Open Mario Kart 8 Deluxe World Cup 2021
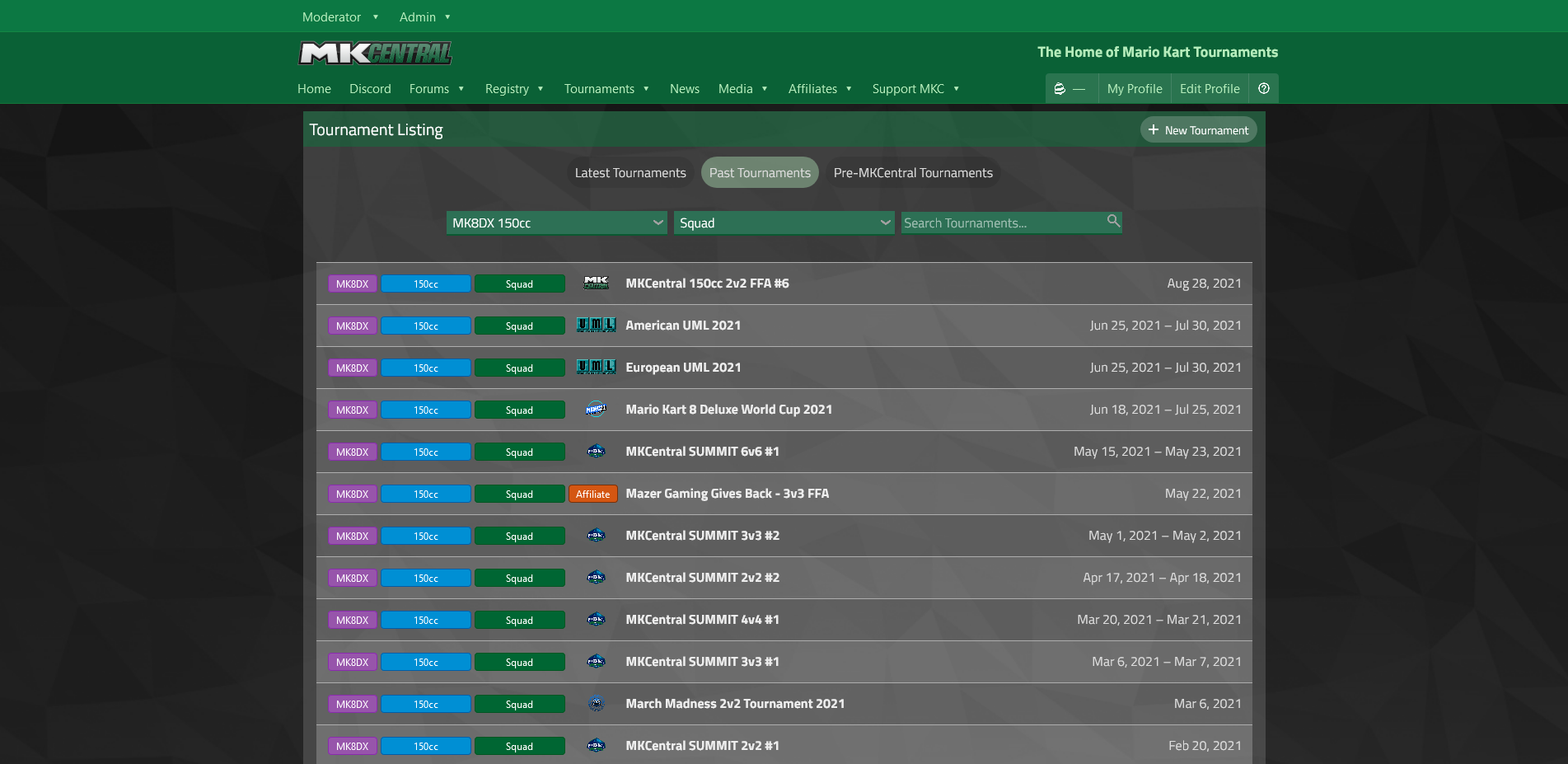1568x764 pixels. (x=728, y=410)
